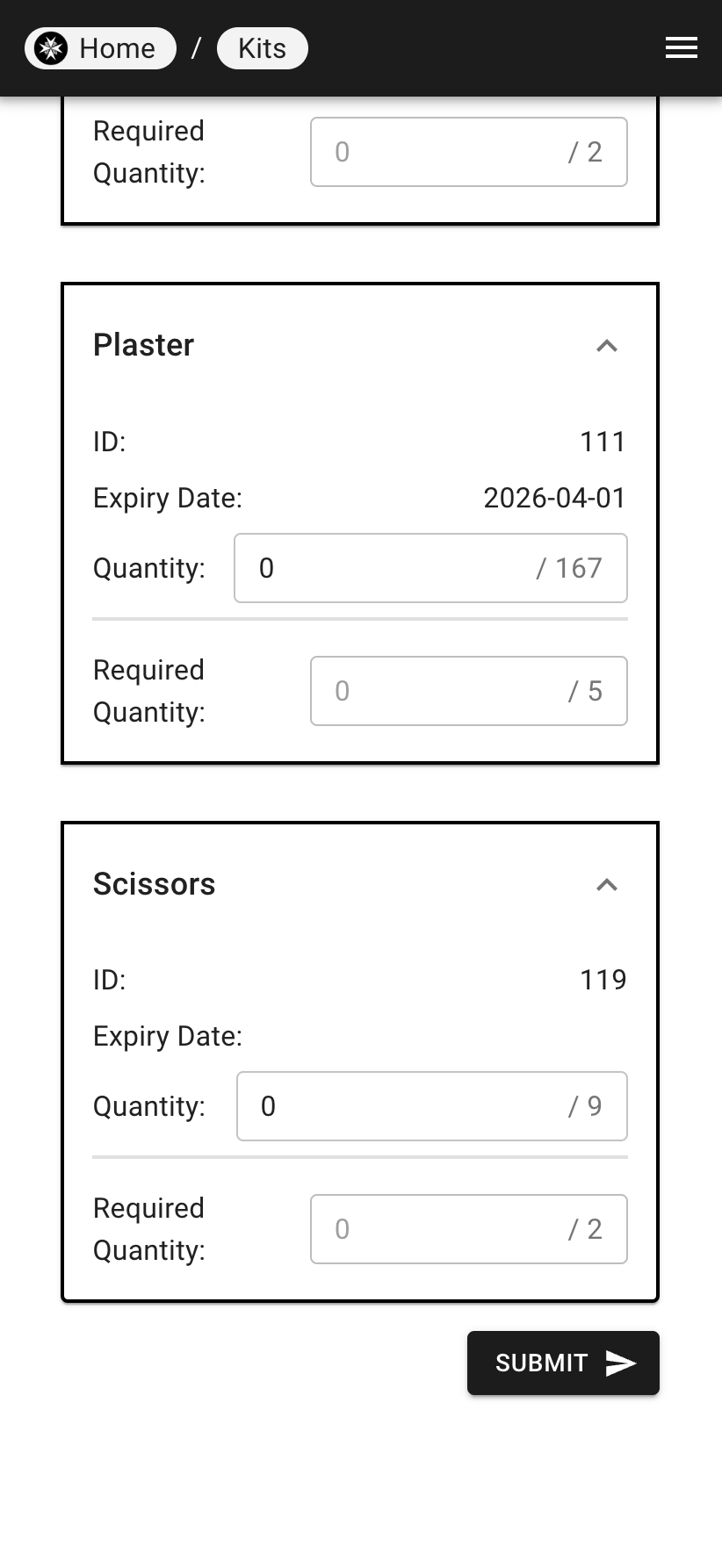The height and width of the screenshot is (1568, 722).
Task: Focus the Plaster Quantity field out of 167
Action: [x=430, y=568]
